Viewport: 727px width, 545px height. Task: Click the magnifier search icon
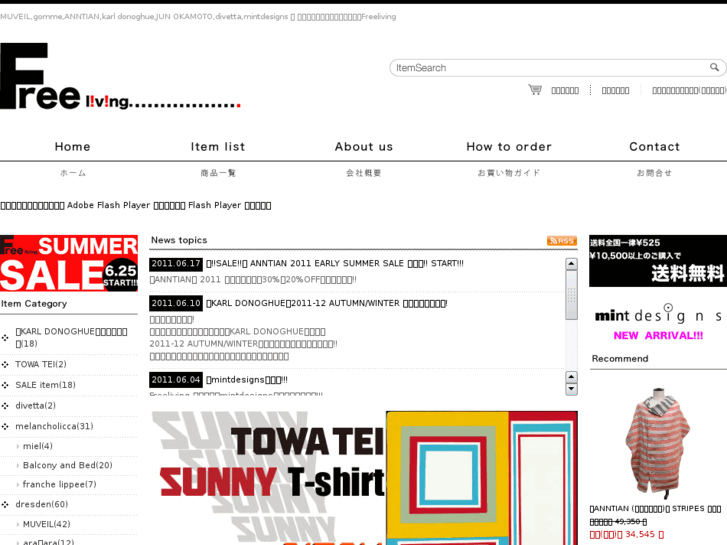pos(714,67)
